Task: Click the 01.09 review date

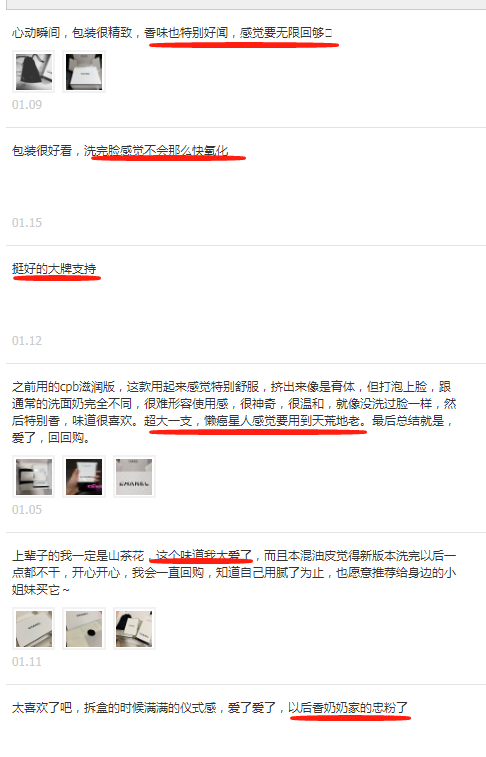Action: [27, 105]
